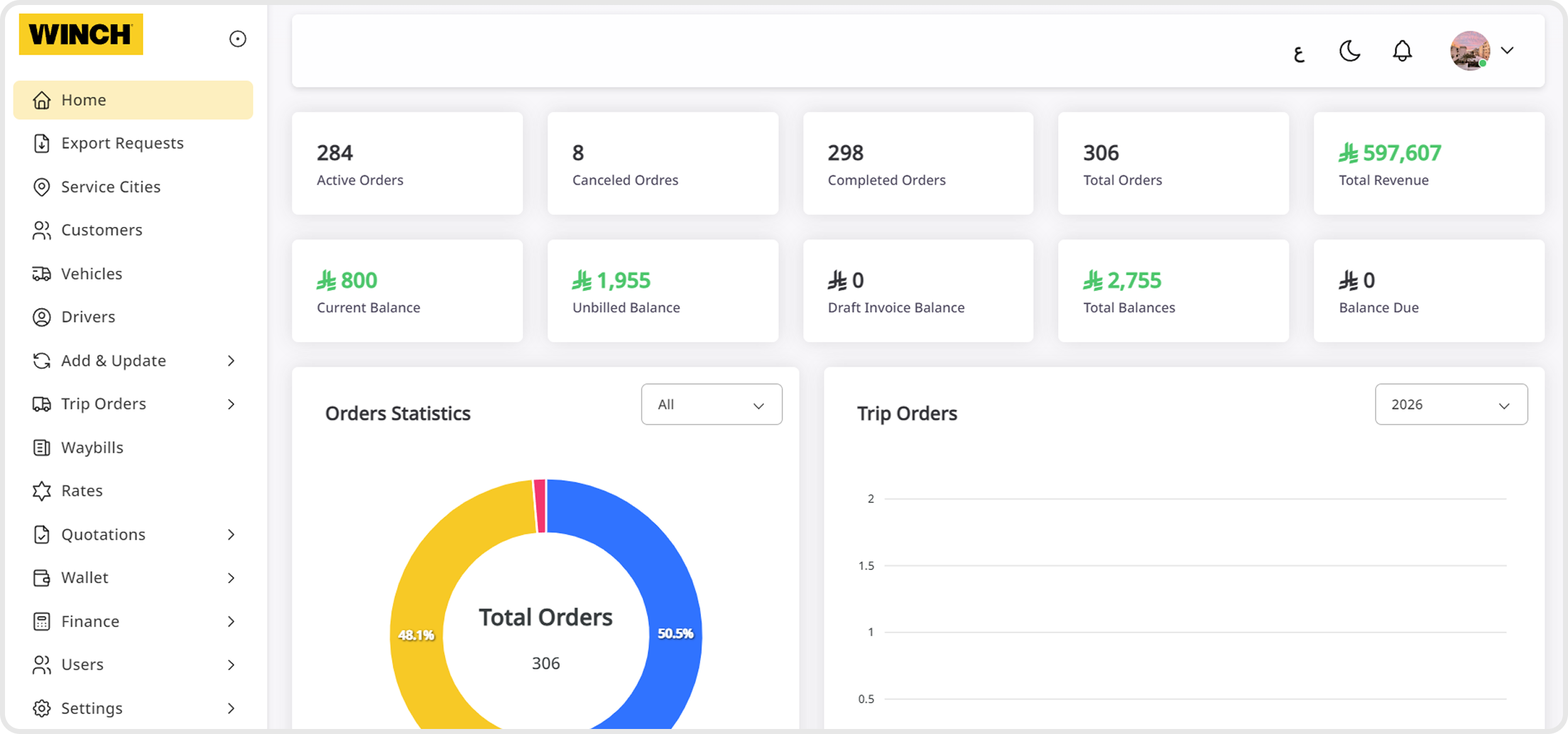
Task: Open the notifications bell
Action: click(x=1402, y=52)
